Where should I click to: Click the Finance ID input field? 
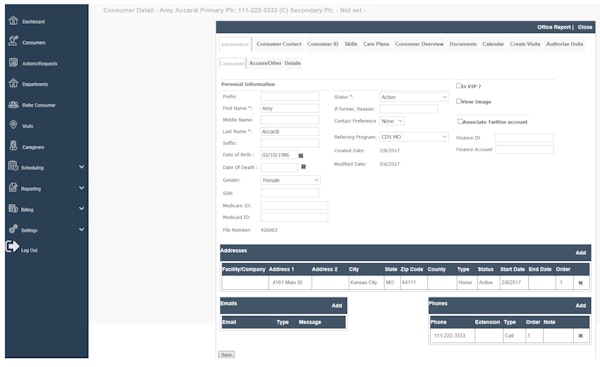(x=524, y=137)
